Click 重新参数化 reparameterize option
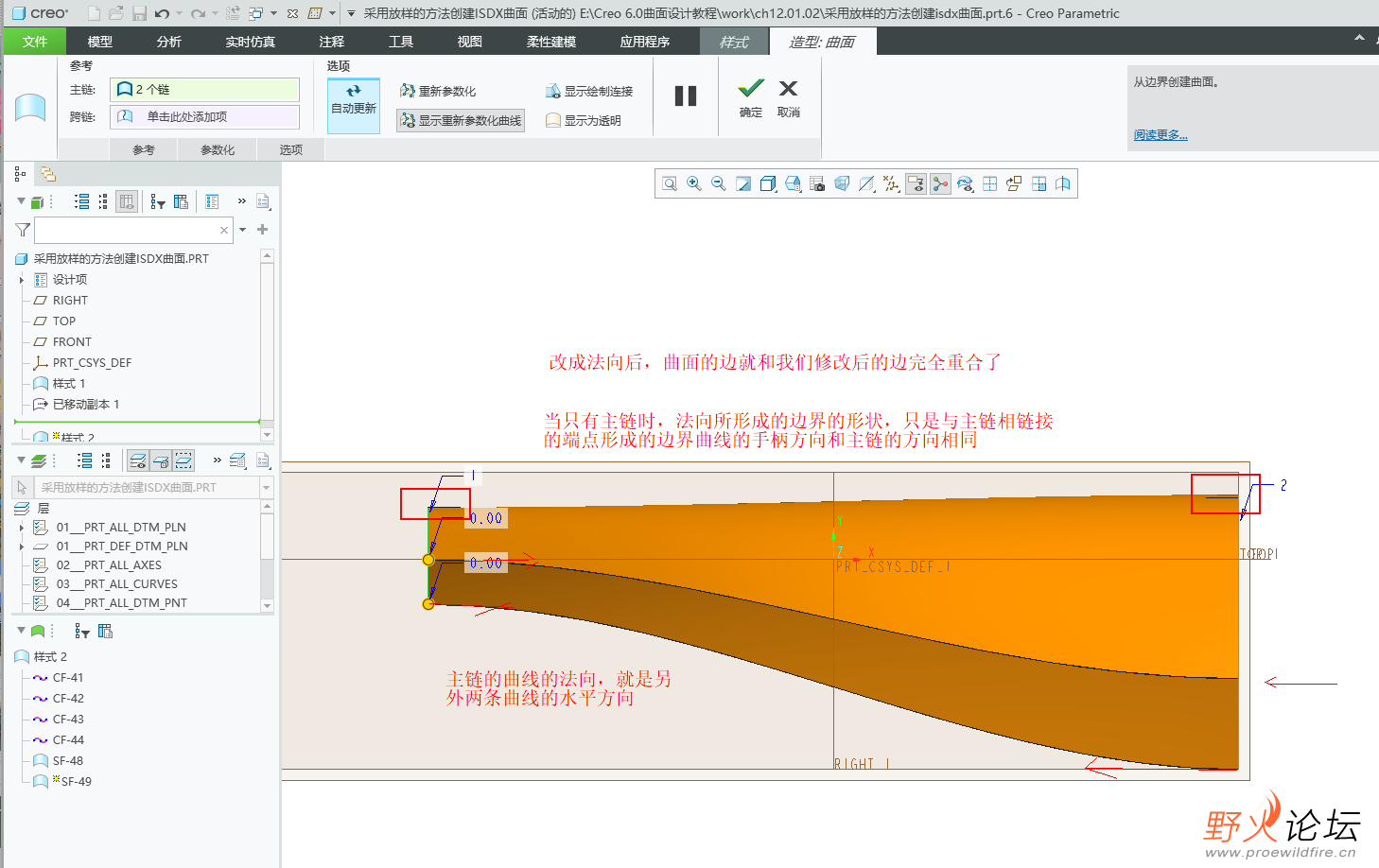This screenshot has height=868, width=1379. [438, 91]
